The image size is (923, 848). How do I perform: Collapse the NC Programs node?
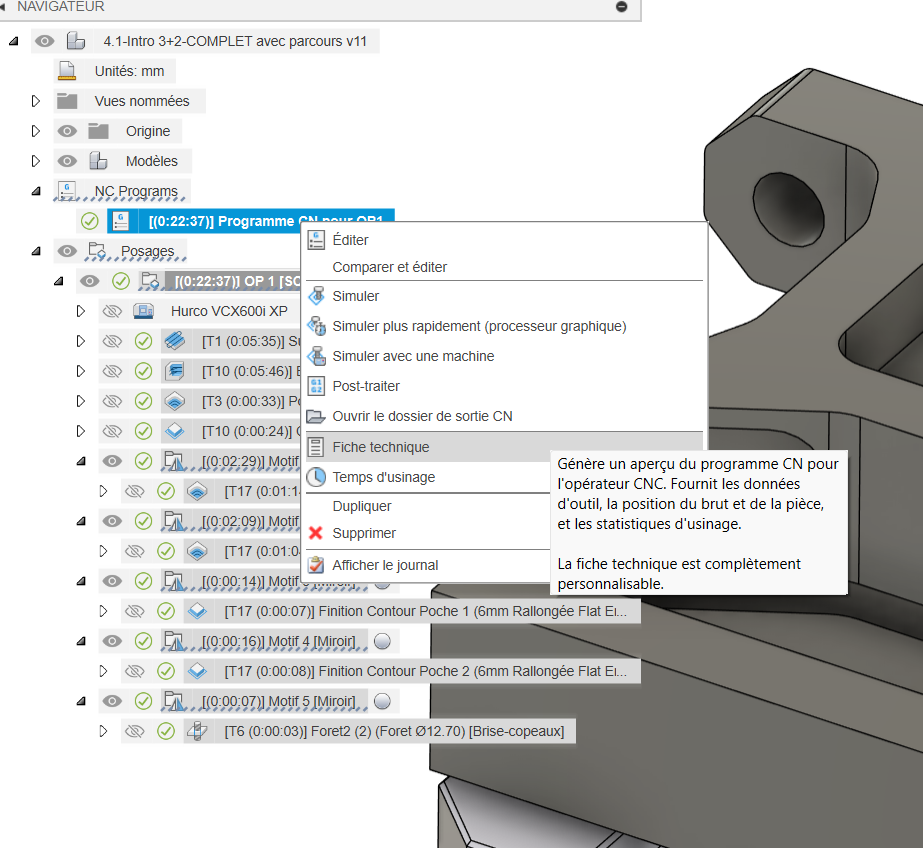point(36,191)
